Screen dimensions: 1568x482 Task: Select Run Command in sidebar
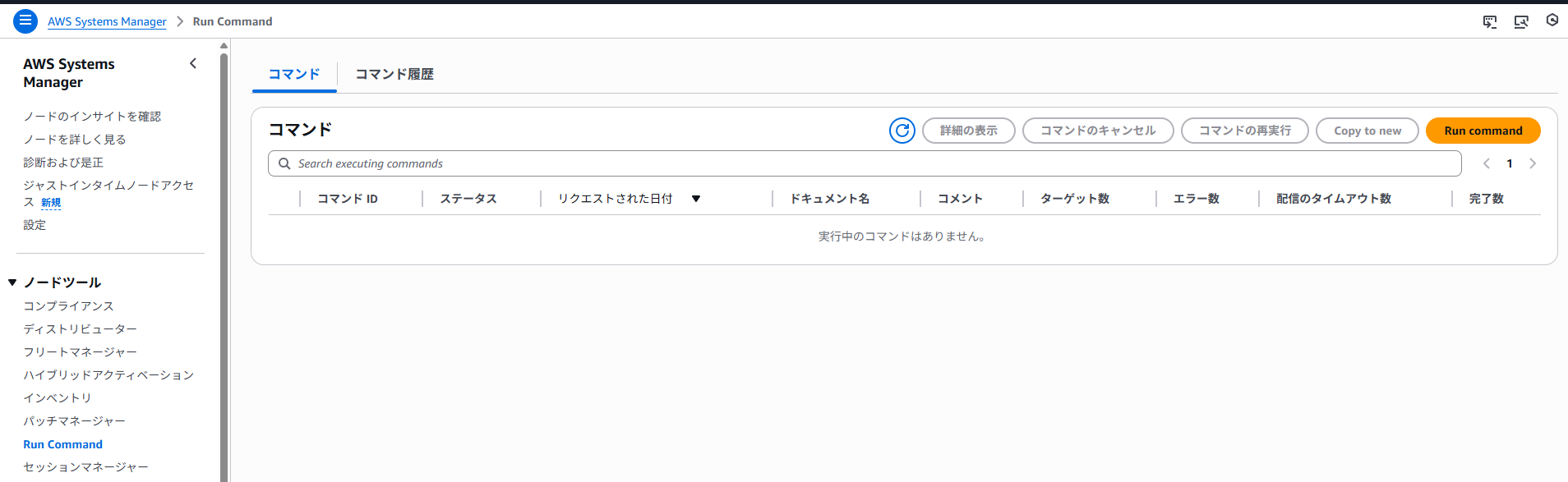point(62,444)
